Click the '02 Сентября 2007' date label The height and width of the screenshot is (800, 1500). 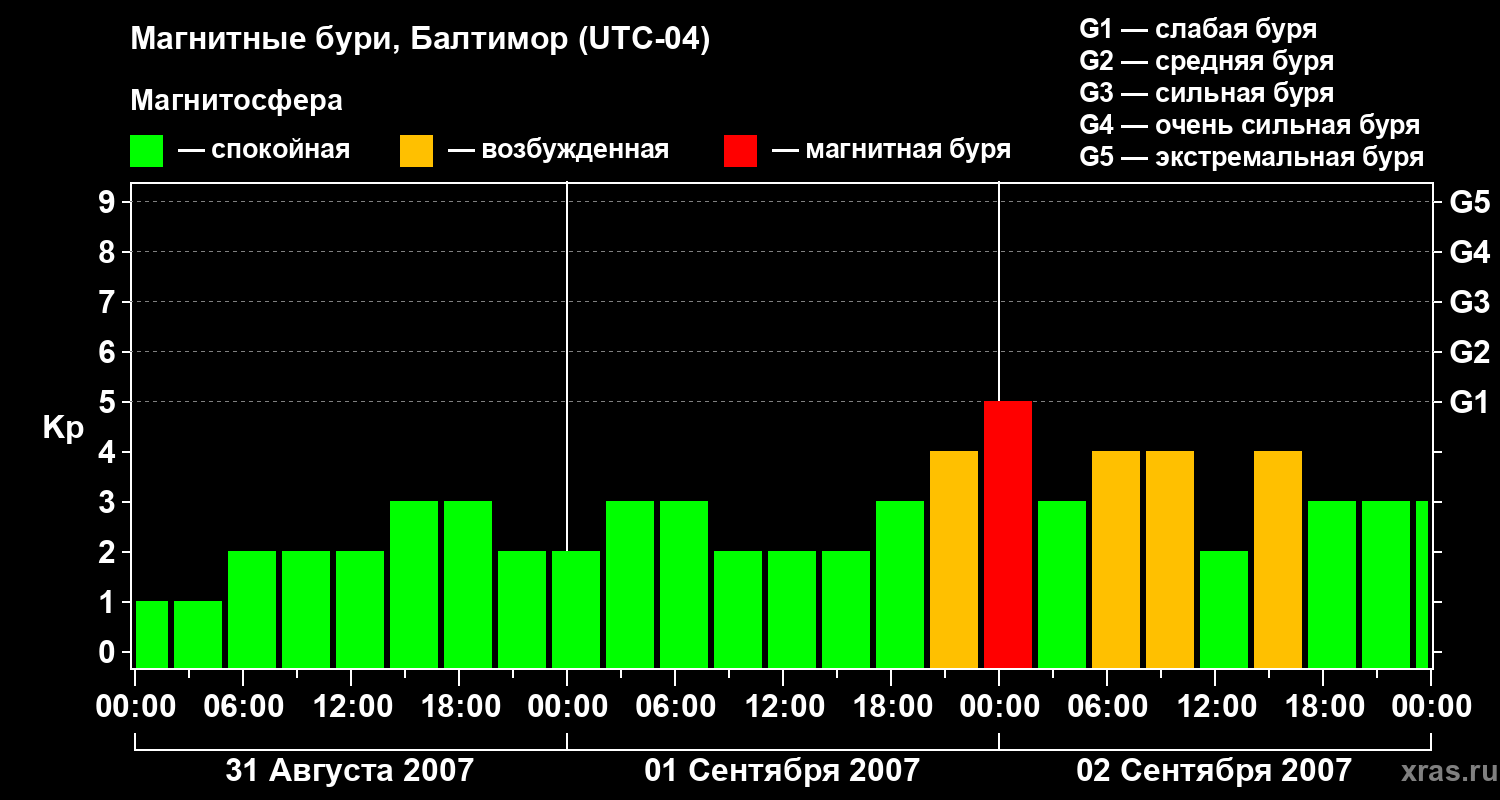[1214, 771]
